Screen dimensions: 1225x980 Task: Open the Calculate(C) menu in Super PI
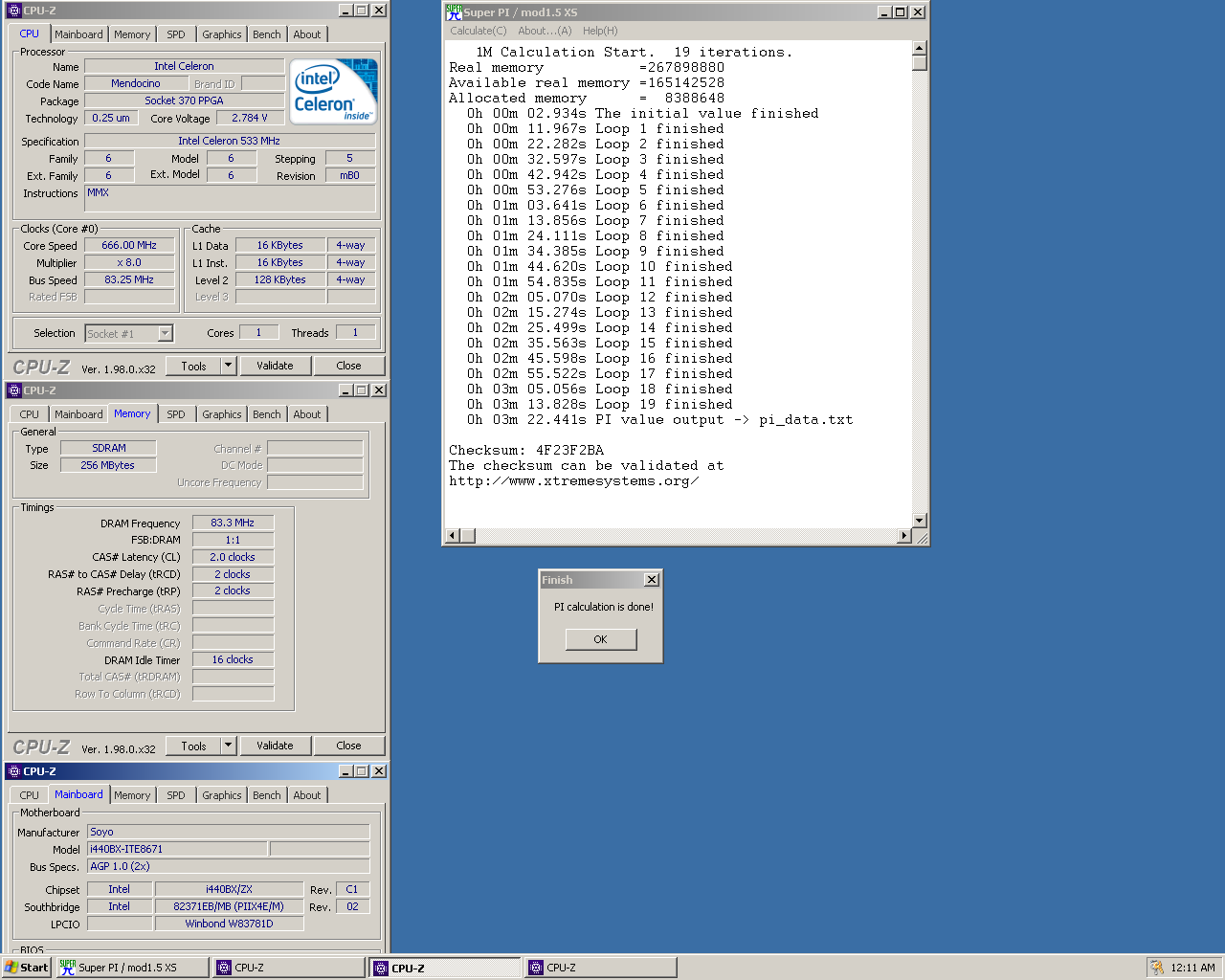coord(479,31)
